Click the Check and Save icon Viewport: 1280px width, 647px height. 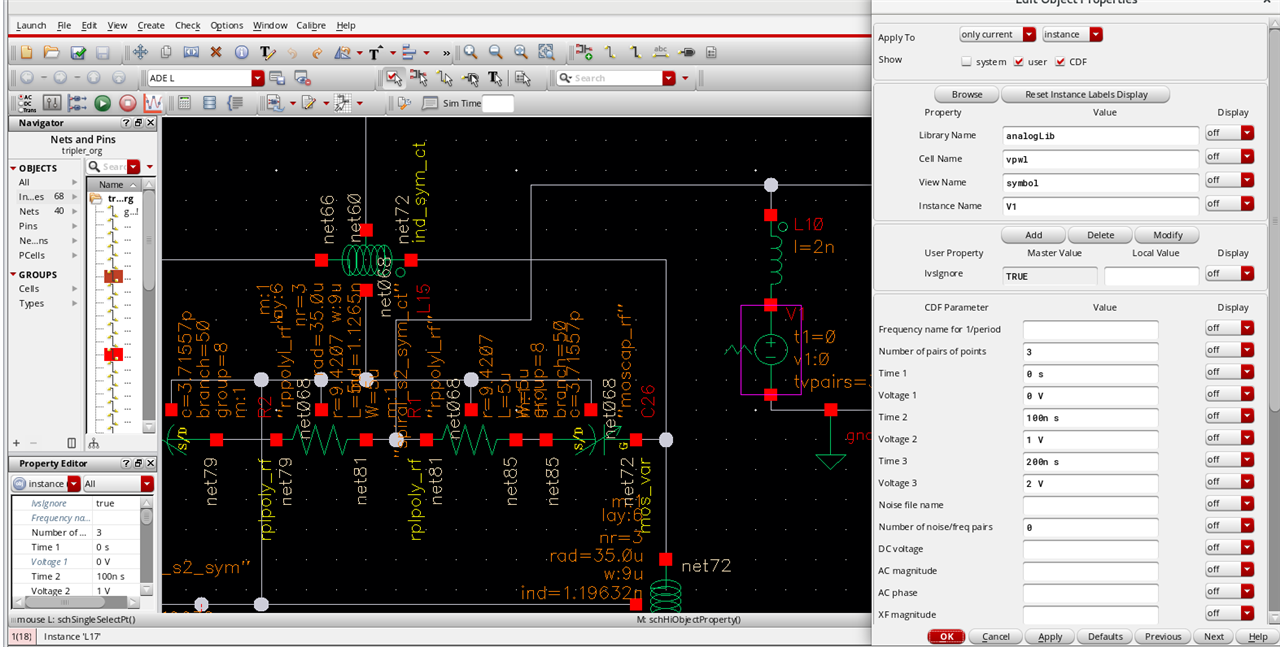[78, 52]
